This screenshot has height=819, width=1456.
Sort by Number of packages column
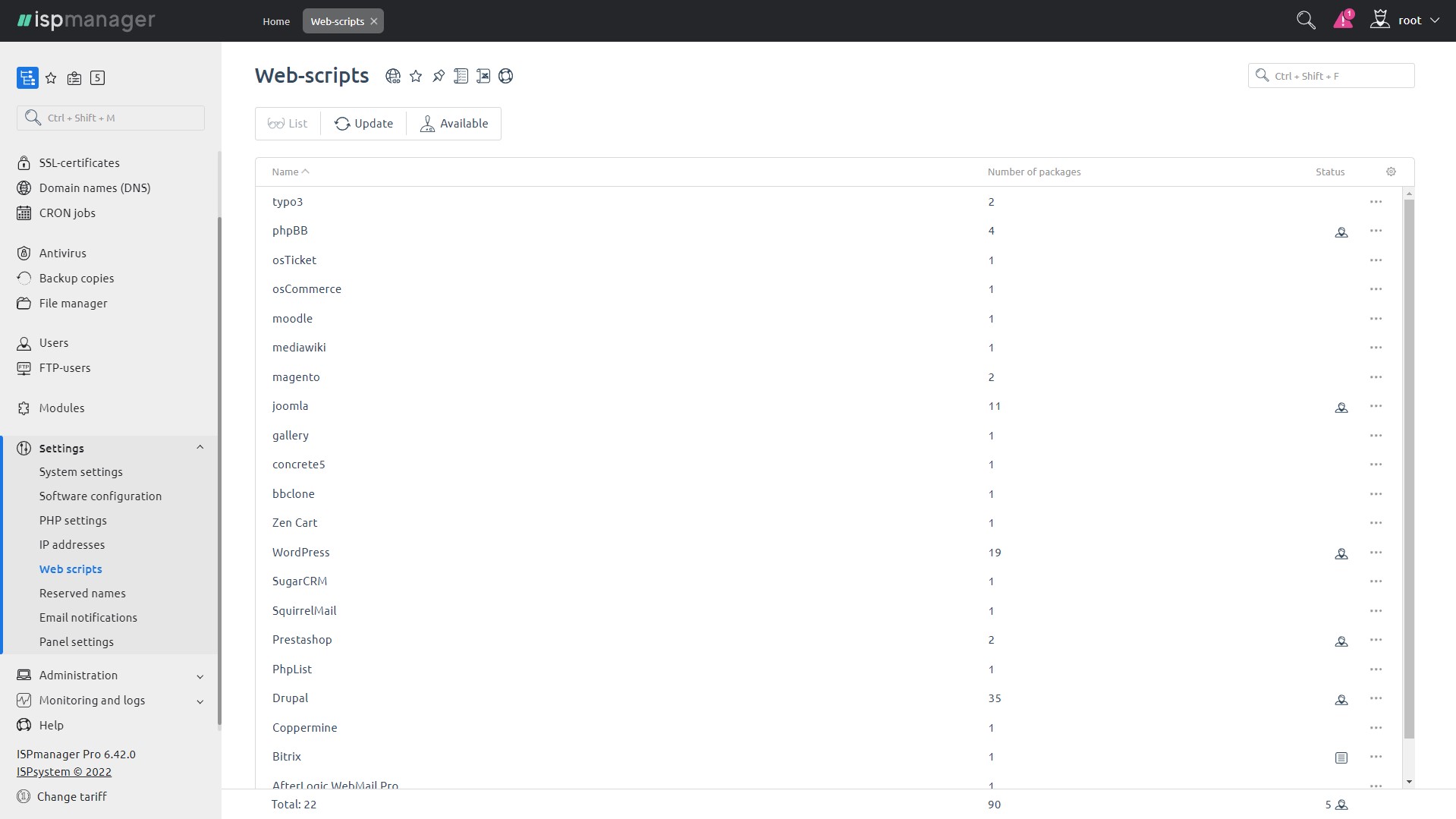tap(1034, 172)
